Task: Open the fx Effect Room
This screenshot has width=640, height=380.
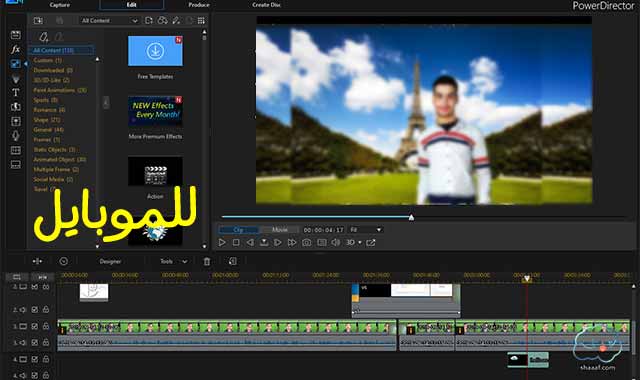Action: (x=16, y=49)
